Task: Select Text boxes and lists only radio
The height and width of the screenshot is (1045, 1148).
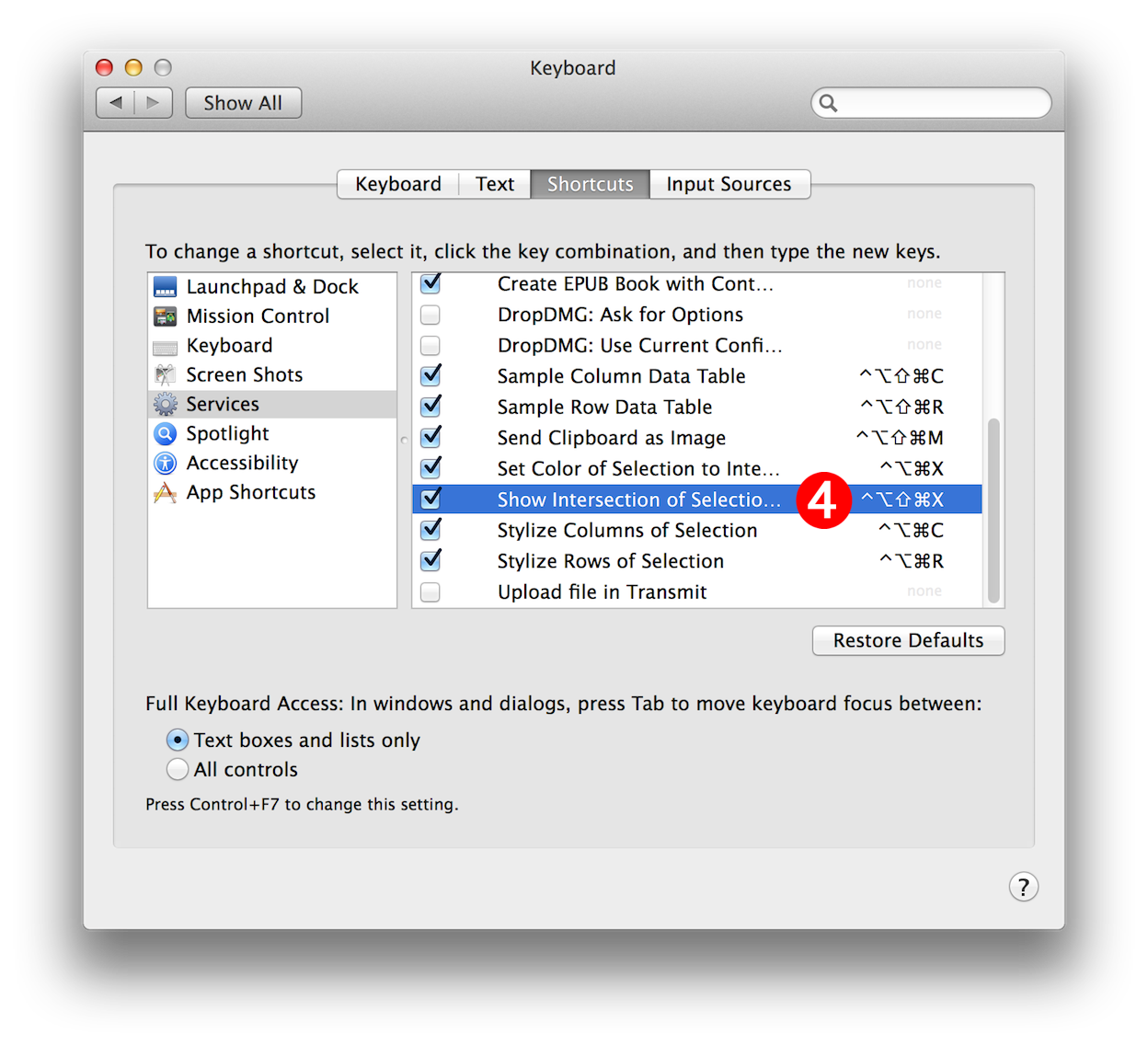Action: [x=178, y=741]
